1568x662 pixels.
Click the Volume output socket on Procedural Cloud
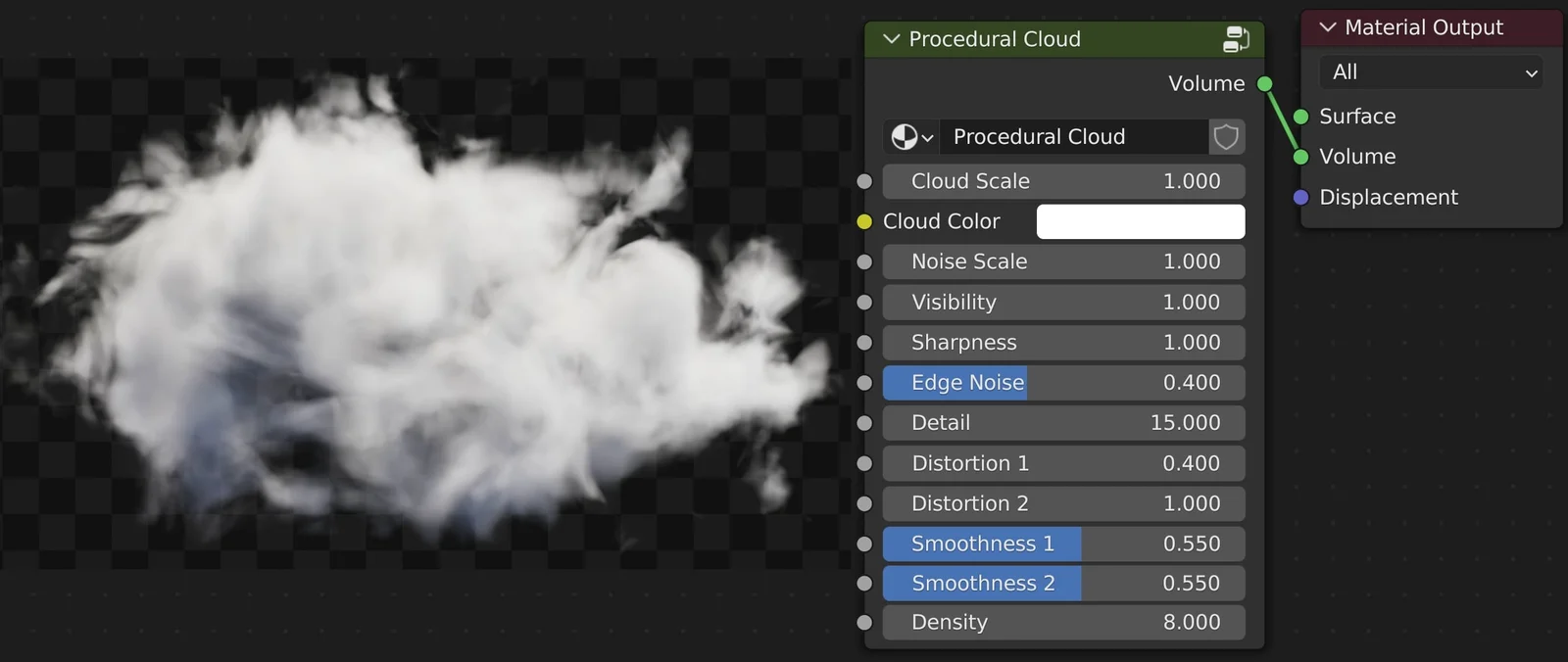click(1265, 84)
